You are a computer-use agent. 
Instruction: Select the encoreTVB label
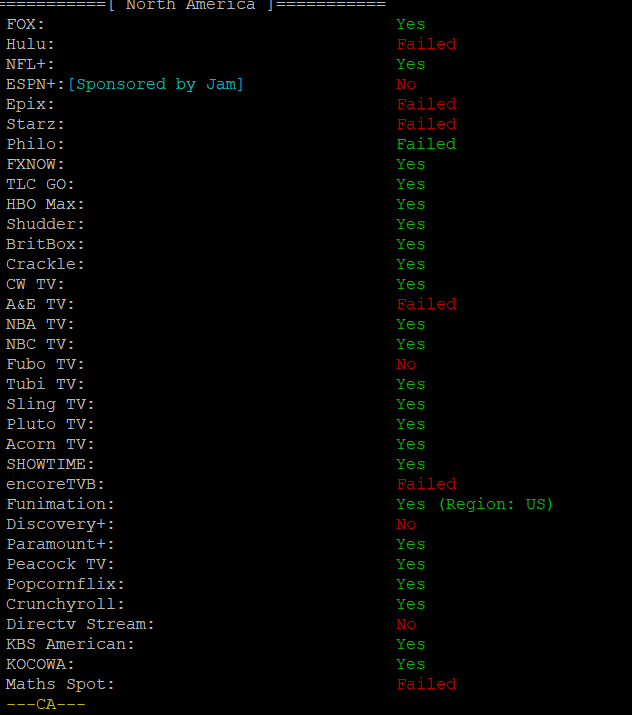(x=55, y=484)
